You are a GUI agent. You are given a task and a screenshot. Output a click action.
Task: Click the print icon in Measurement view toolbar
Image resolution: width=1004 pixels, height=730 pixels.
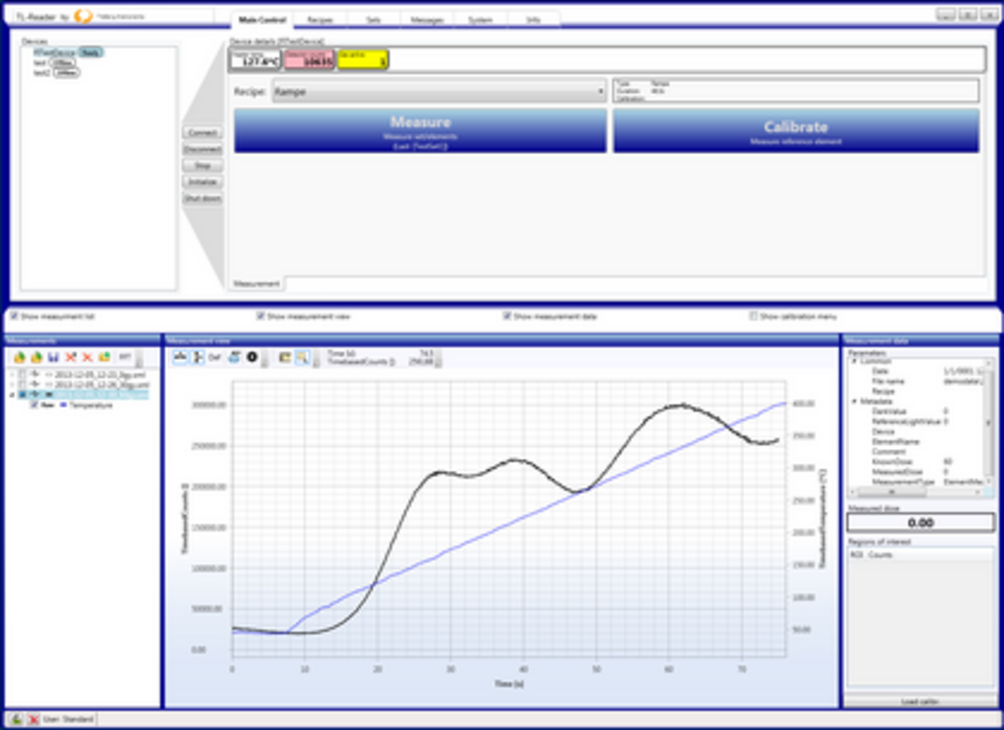tap(234, 357)
